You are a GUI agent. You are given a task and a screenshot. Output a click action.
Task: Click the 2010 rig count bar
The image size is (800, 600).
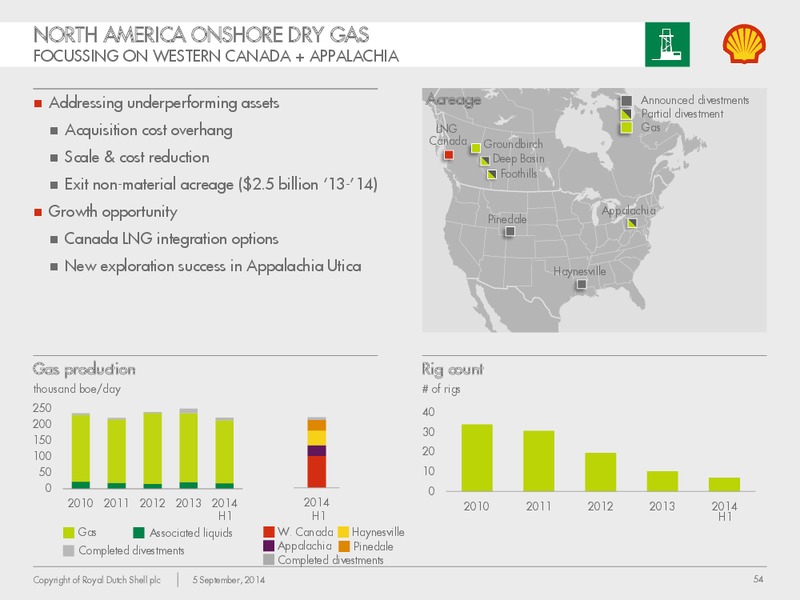tap(477, 458)
